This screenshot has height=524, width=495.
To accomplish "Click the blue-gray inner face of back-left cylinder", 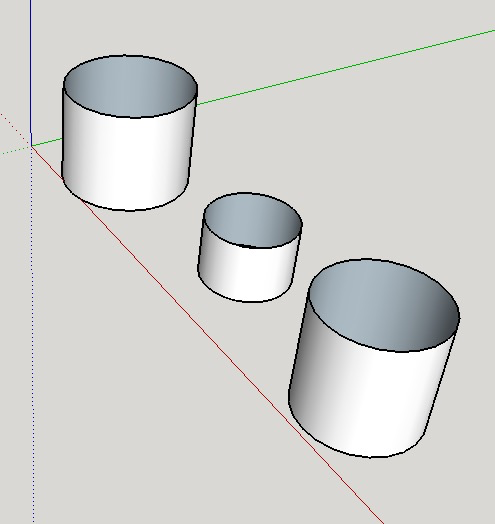I will 130,87.
